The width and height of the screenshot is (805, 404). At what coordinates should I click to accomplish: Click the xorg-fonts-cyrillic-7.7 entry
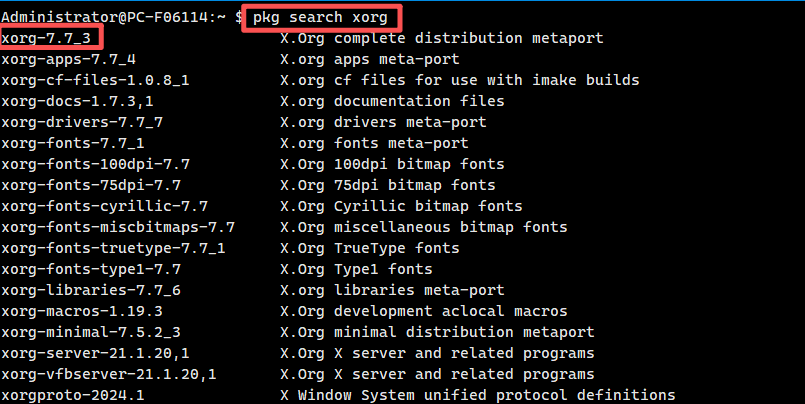tap(104, 206)
